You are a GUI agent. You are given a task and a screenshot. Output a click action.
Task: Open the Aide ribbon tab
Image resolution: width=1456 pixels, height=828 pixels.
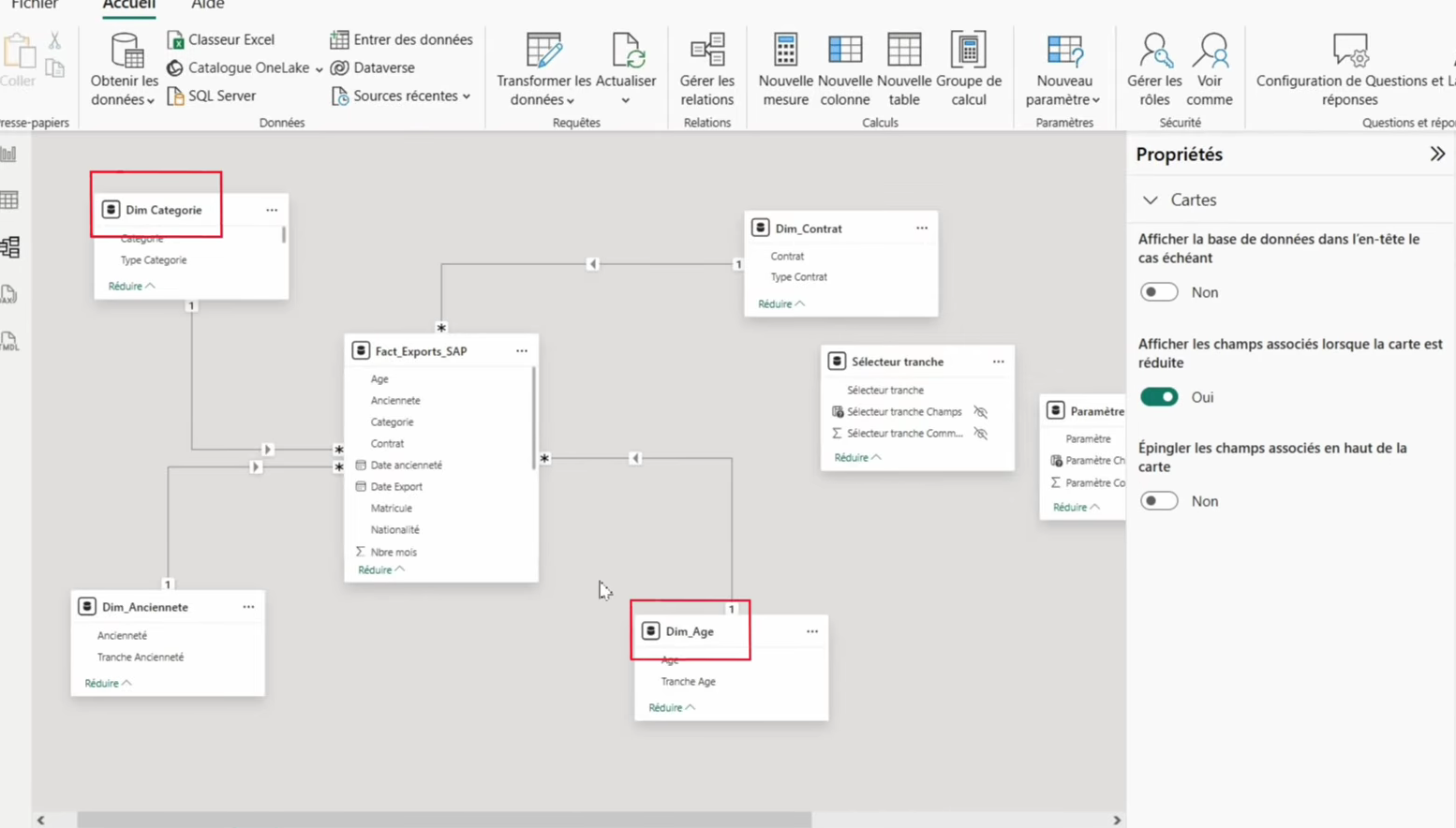pyautogui.click(x=207, y=6)
